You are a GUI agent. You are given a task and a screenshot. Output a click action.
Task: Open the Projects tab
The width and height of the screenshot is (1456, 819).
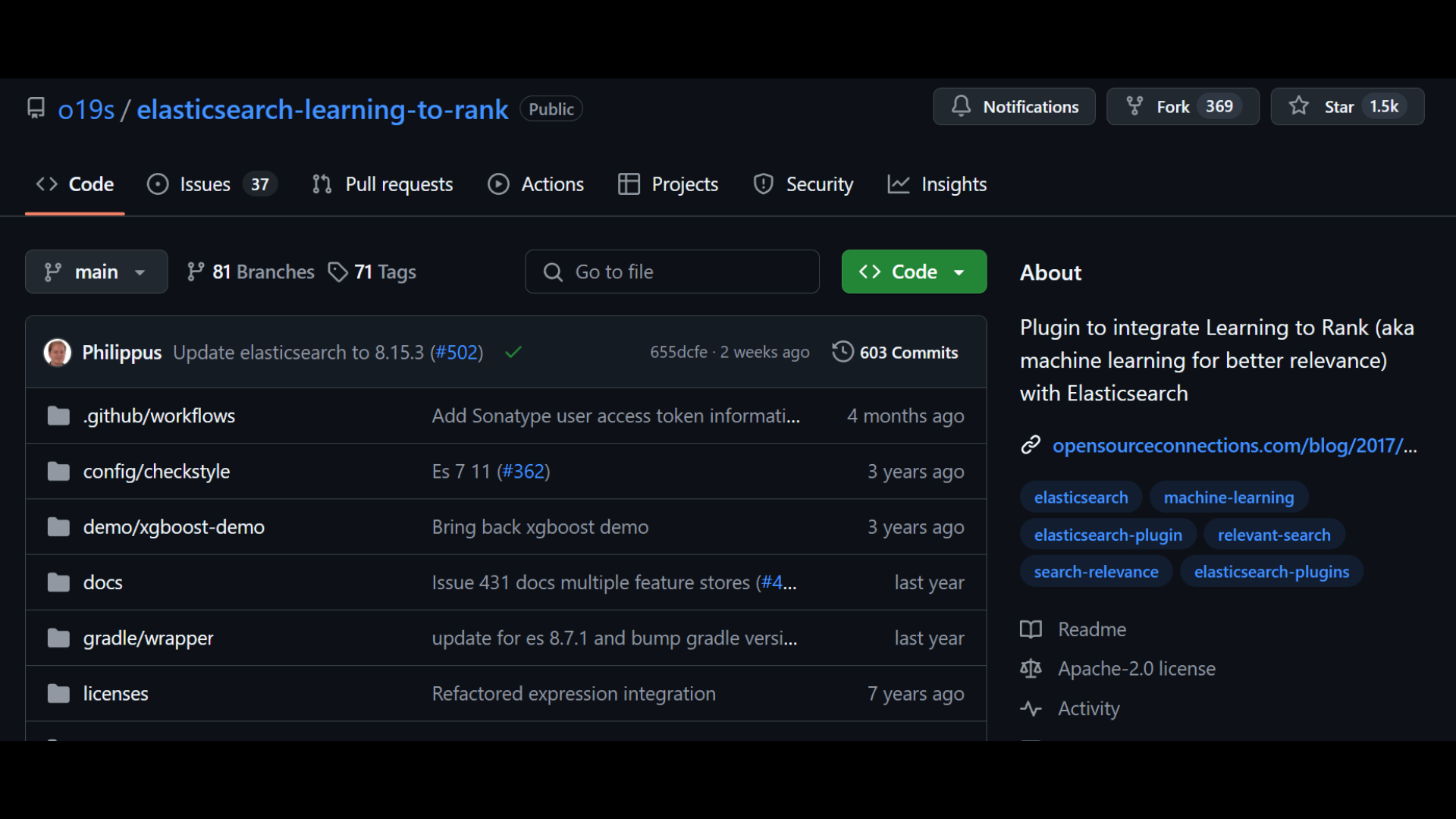click(x=668, y=184)
